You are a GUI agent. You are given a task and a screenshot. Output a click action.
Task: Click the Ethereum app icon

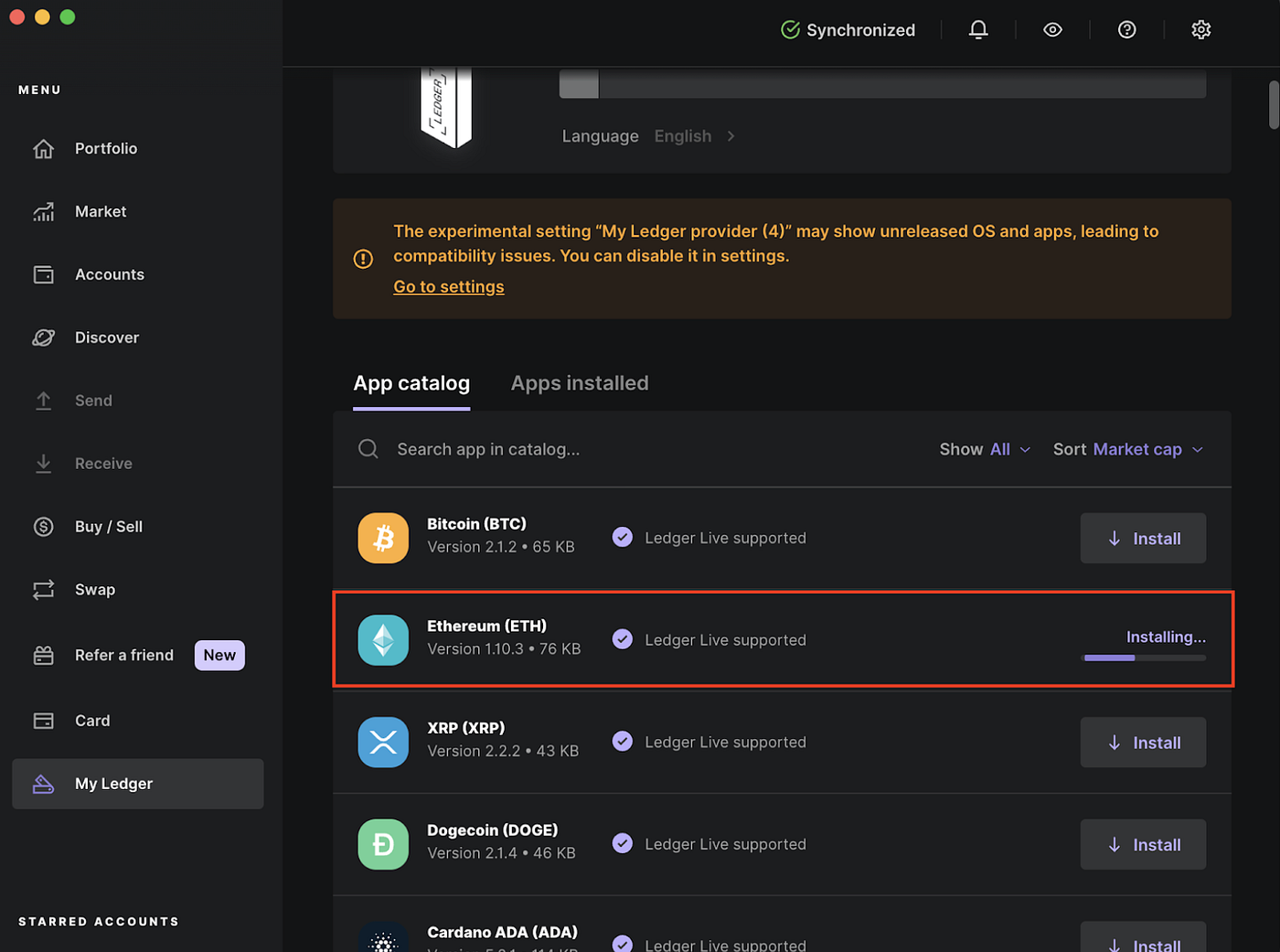383,640
